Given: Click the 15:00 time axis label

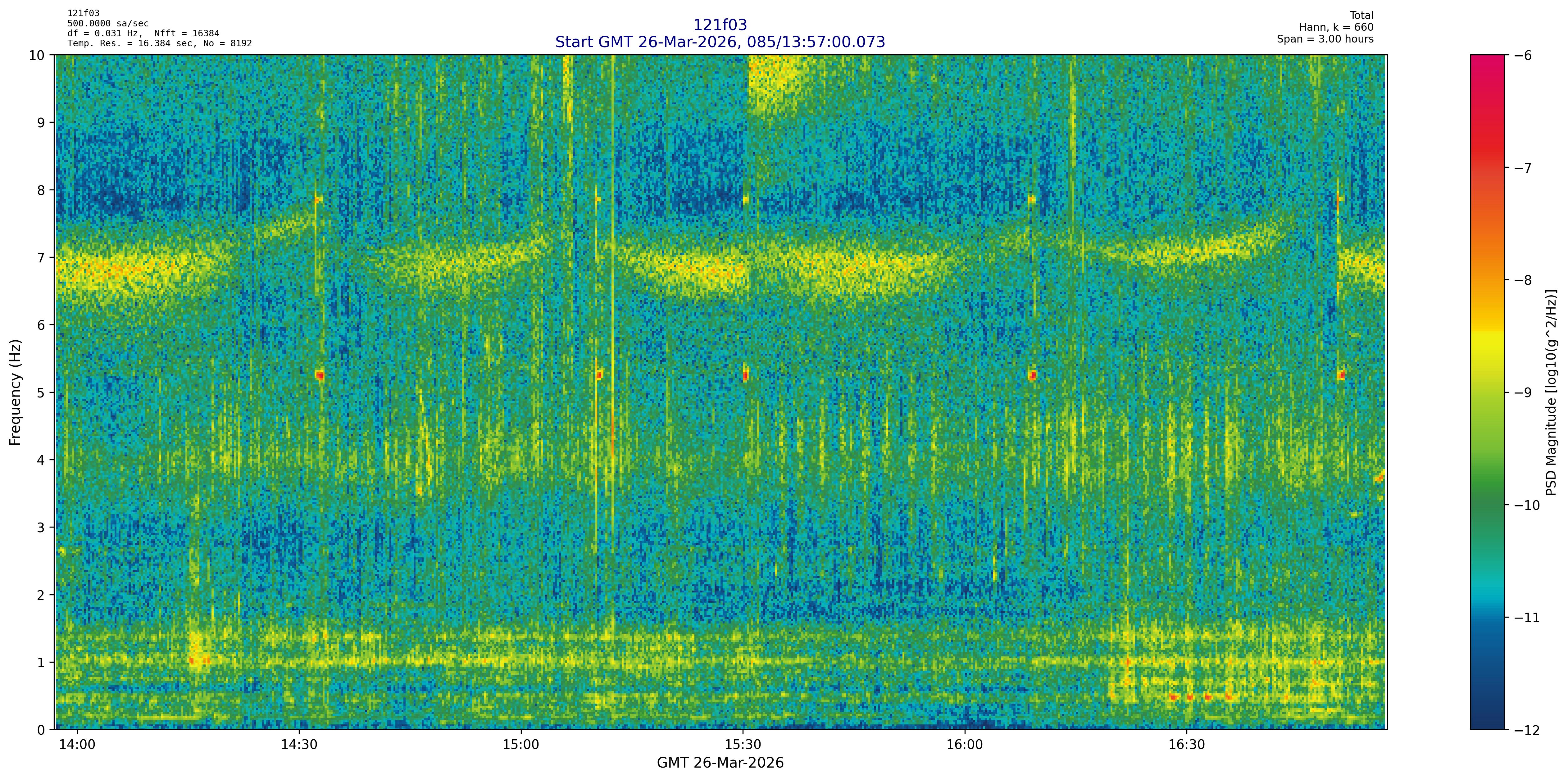Looking at the screenshot, I should coord(521,745).
